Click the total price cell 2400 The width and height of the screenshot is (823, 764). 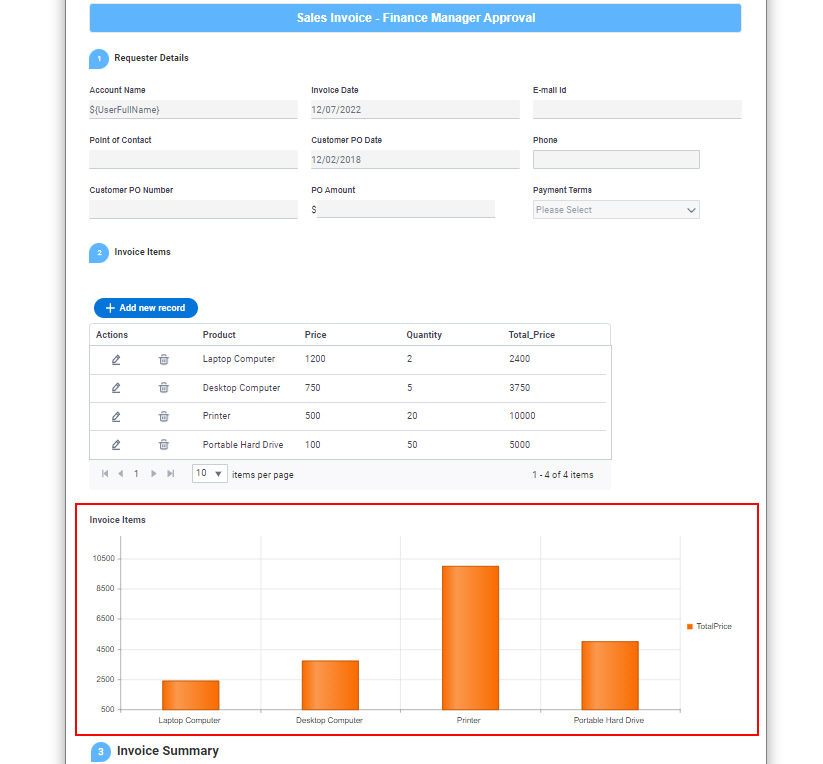click(520, 359)
